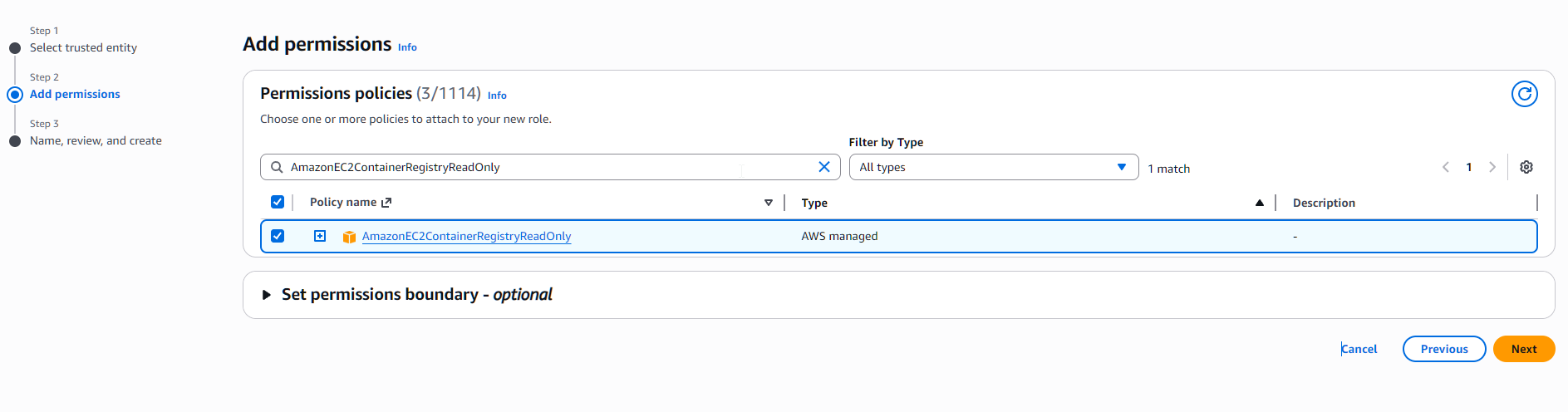
Task: Click the next page arrow
Action: pos(1492,167)
